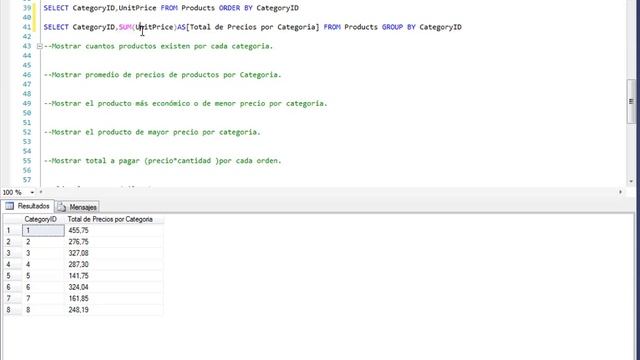Select the cell with value 324,04
Image resolution: width=640 pixels, height=360 pixels.
point(113,287)
